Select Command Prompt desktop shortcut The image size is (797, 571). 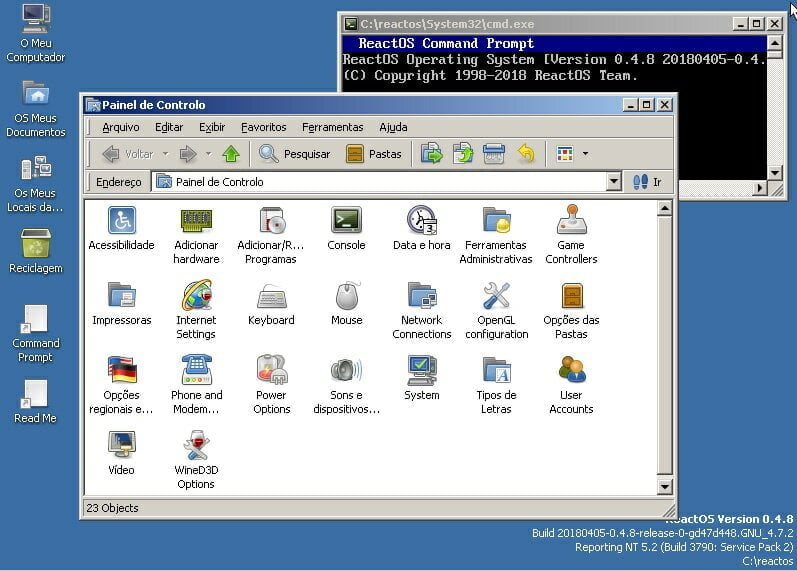[x=36, y=334]
